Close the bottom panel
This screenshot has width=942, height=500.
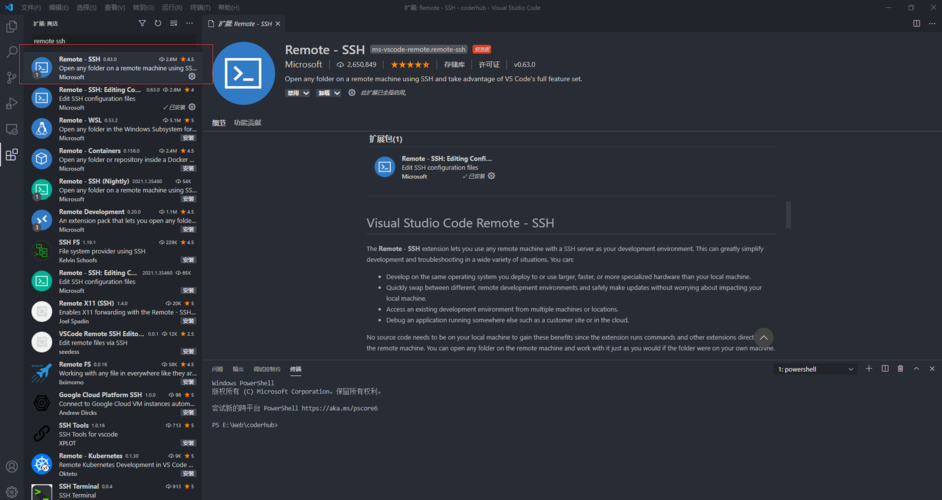pos(932,368)
